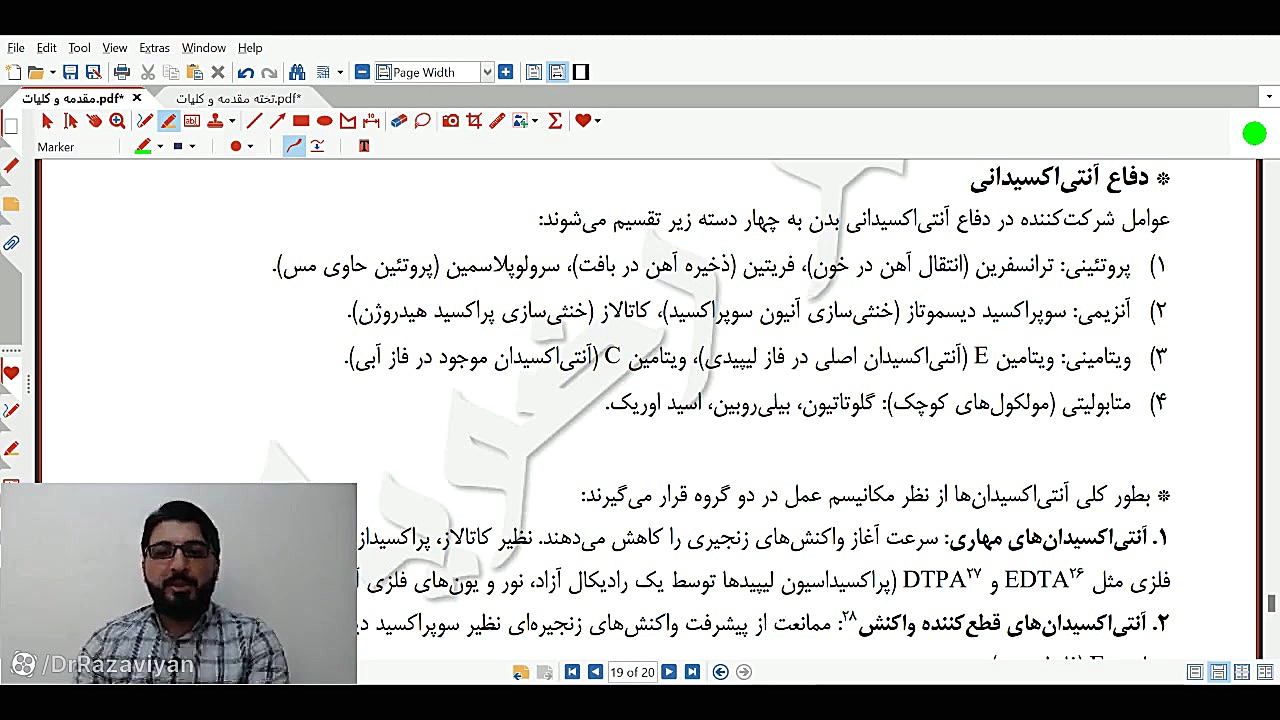Go to the first page
The image size is (1280, 720).
[572, 672]
